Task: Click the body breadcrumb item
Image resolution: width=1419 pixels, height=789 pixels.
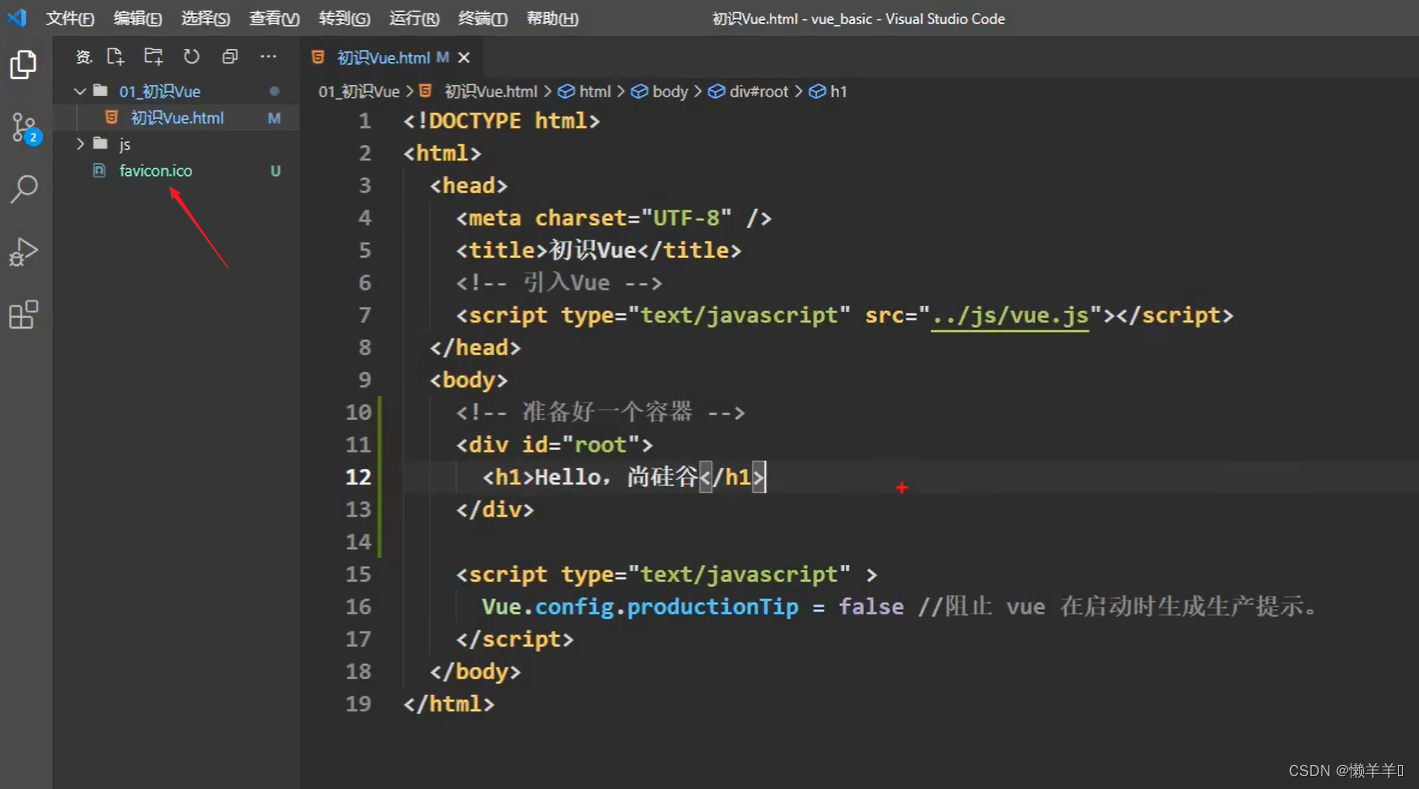Action: click(669, 91)
